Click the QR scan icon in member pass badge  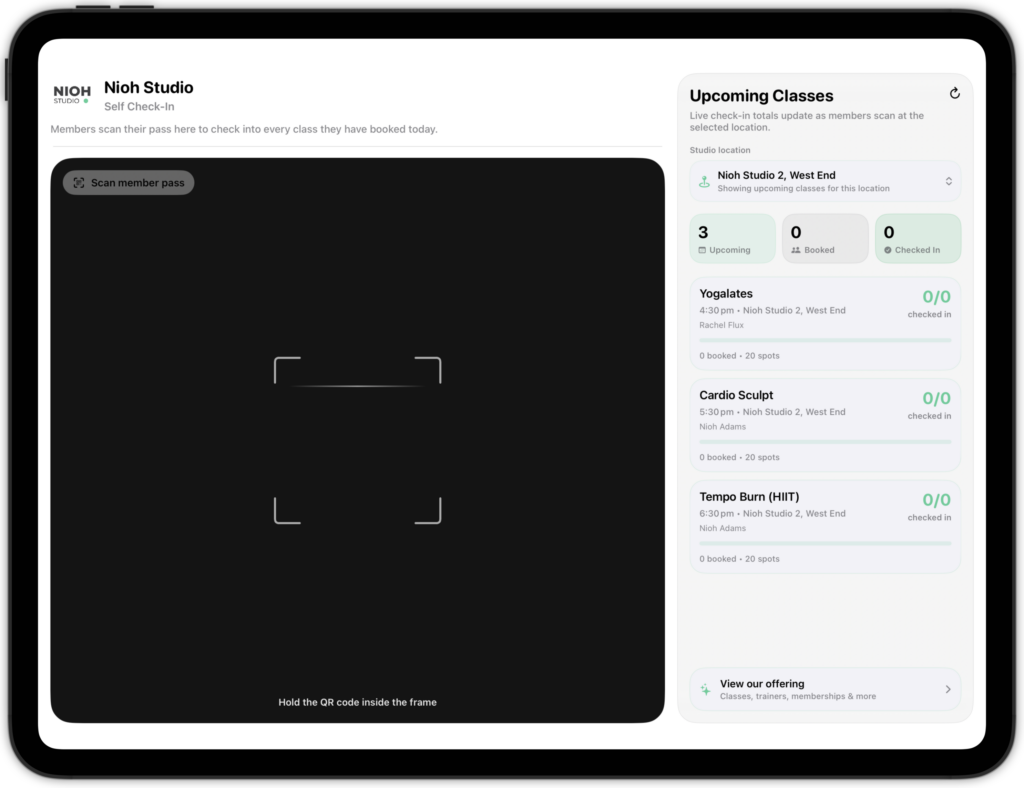[x=79, y=183]
